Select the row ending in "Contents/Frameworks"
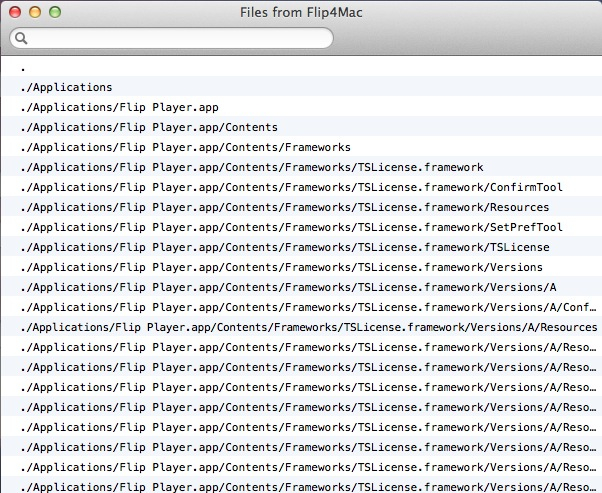 click(301, 146)
